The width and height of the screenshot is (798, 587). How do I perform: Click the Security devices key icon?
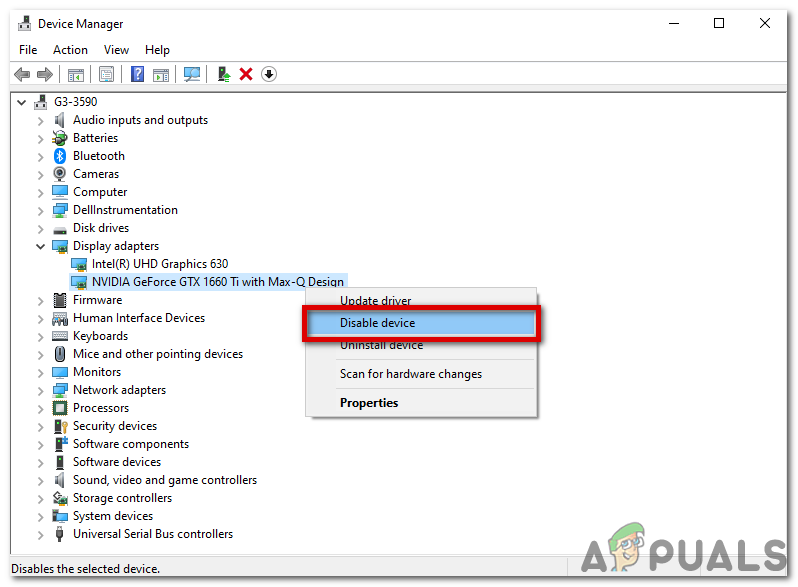(x=60, y=426)
